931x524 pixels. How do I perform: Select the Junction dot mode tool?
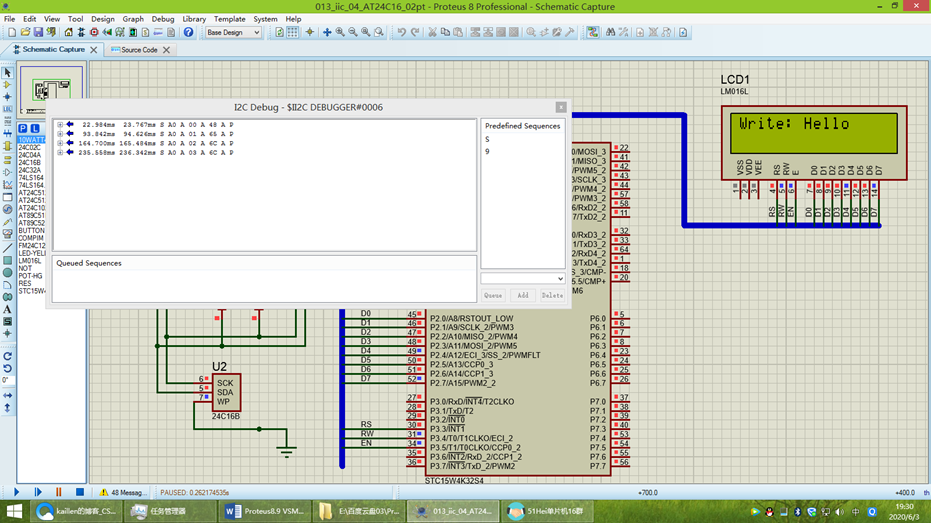[x=7, y=97]
